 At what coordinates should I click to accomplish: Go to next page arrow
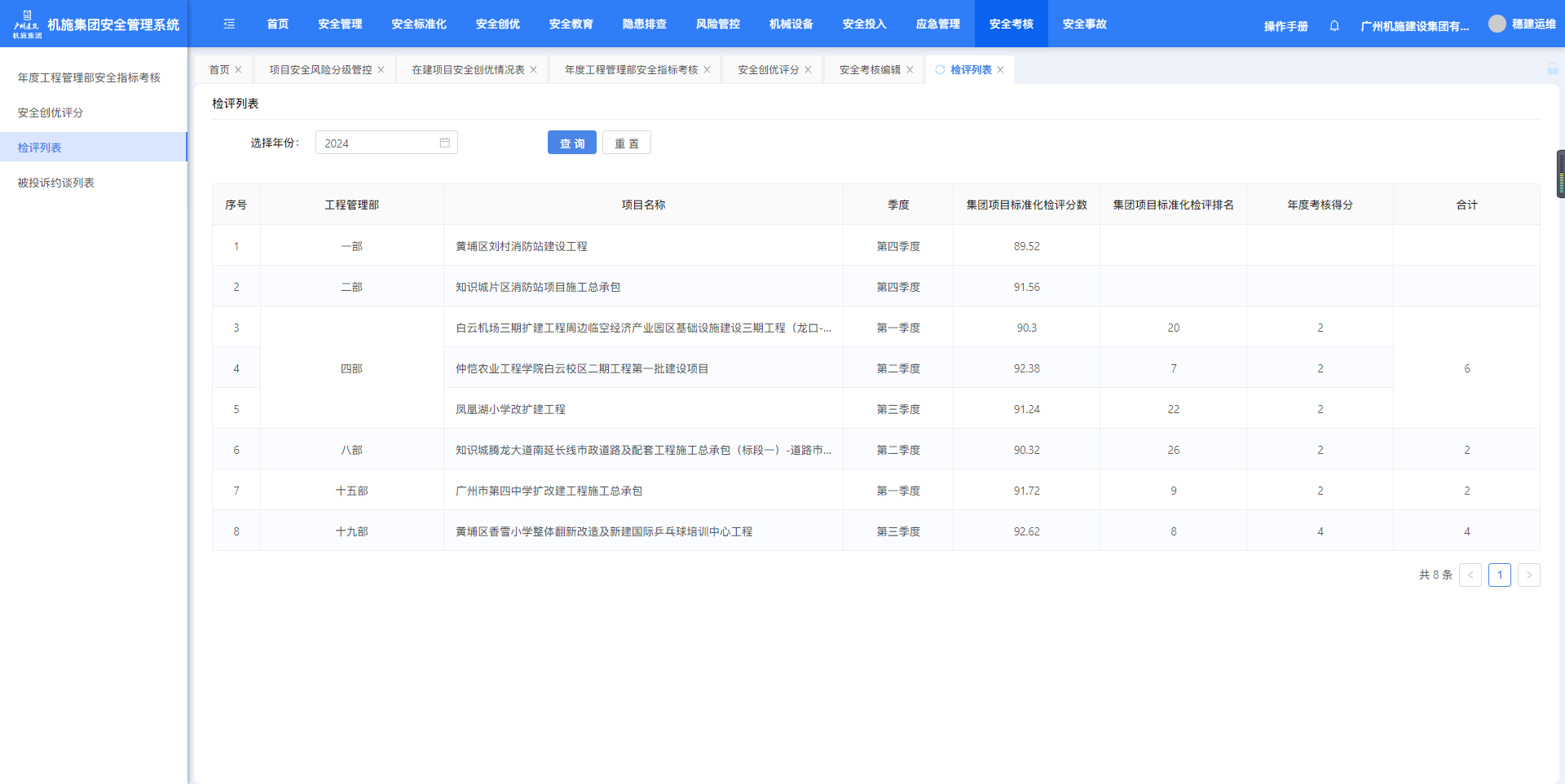1528,575
